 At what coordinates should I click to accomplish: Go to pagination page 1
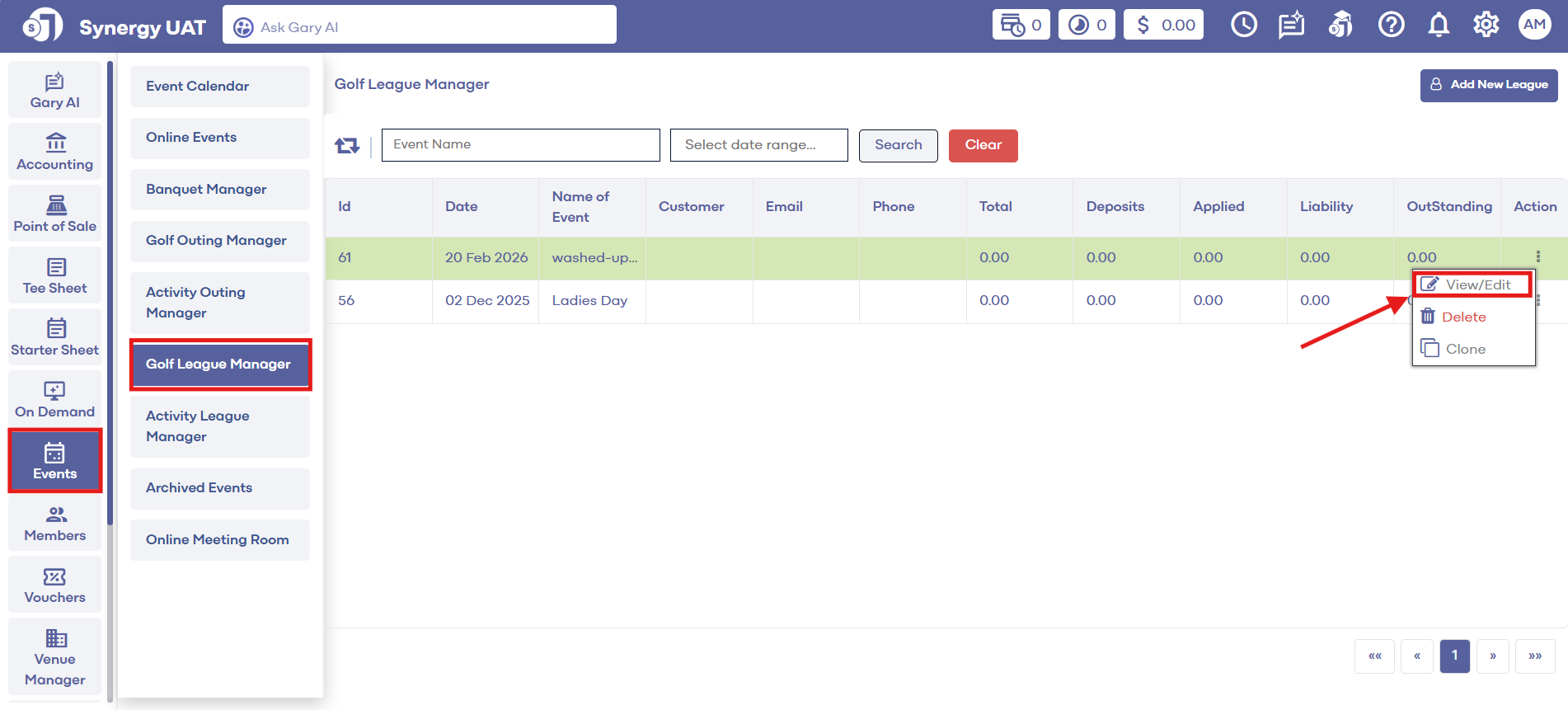(1454, 656)
